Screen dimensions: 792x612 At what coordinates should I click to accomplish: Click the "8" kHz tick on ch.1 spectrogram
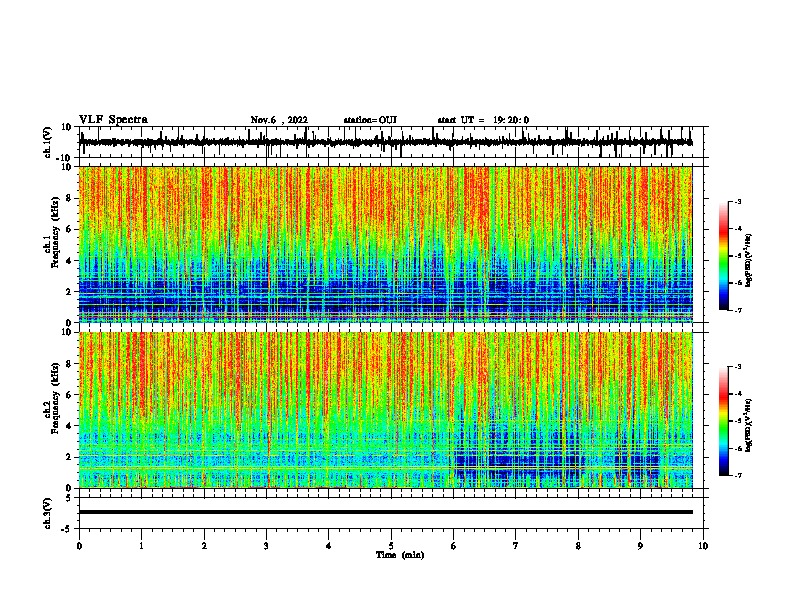tap(69, 198)
